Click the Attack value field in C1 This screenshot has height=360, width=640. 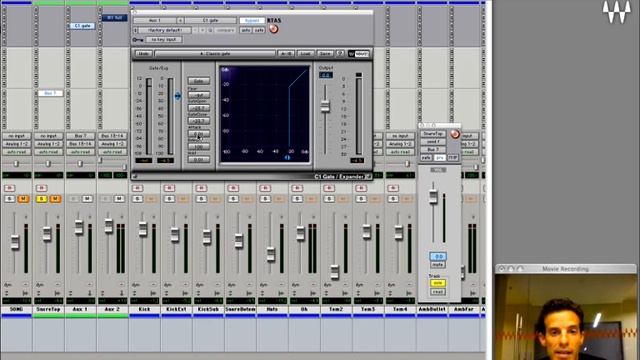click(199, 133)
